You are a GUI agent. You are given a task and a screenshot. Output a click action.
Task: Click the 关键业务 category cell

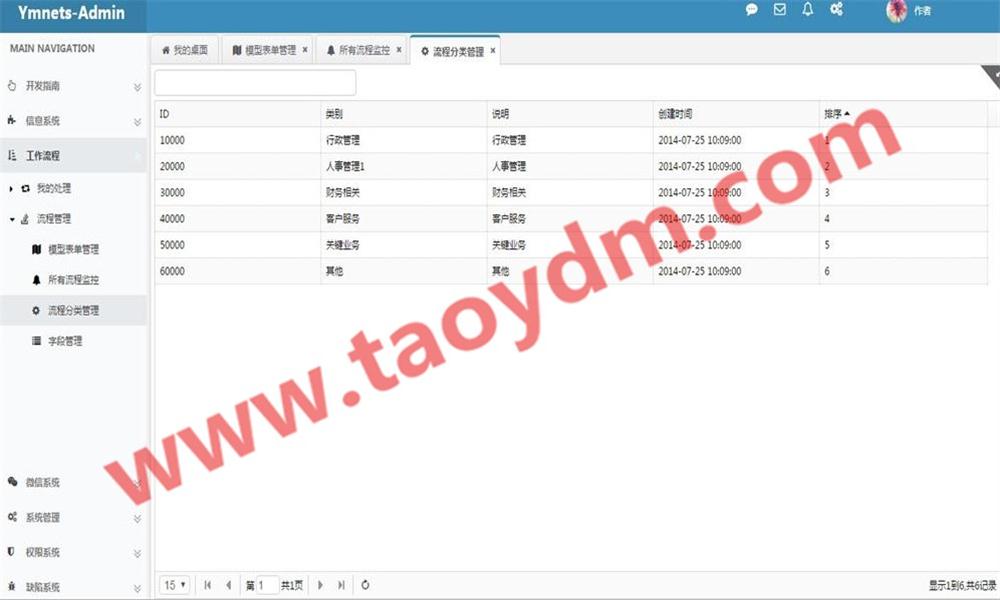[x=404, y=244]
